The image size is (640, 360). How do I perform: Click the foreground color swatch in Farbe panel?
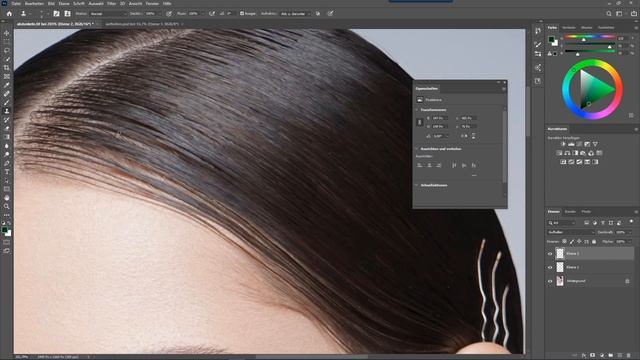(551, 39)
